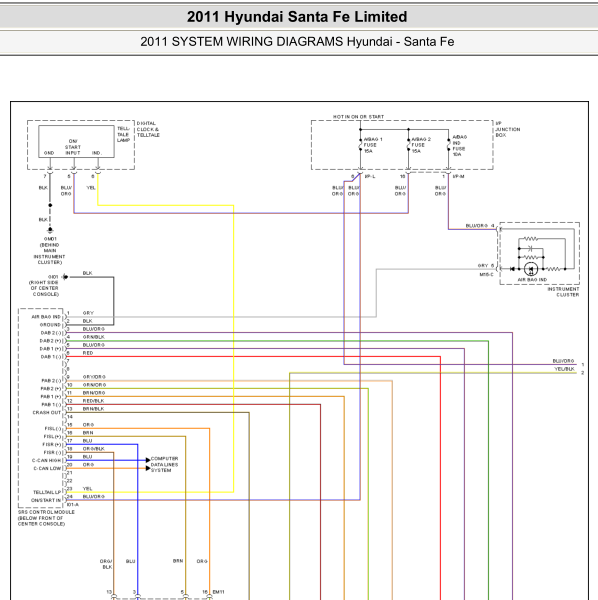The image size is (598, 600).
Task: Click the "TELL-TALE LAMP" label
Action: pos(123,134)
